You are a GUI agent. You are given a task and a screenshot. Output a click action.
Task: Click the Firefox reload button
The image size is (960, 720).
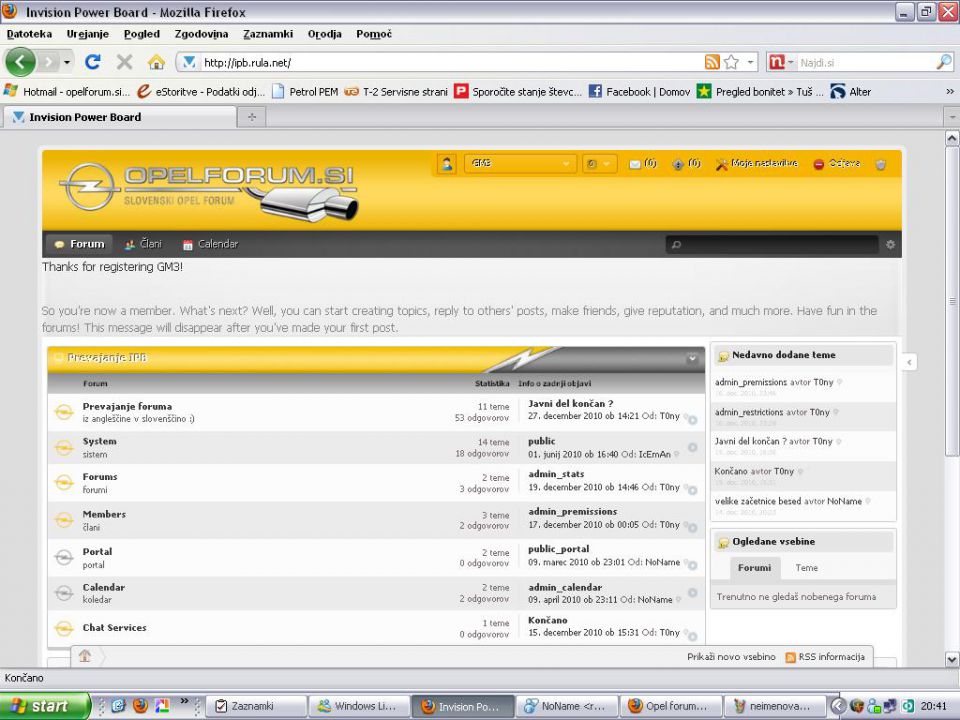click(93, 62)
